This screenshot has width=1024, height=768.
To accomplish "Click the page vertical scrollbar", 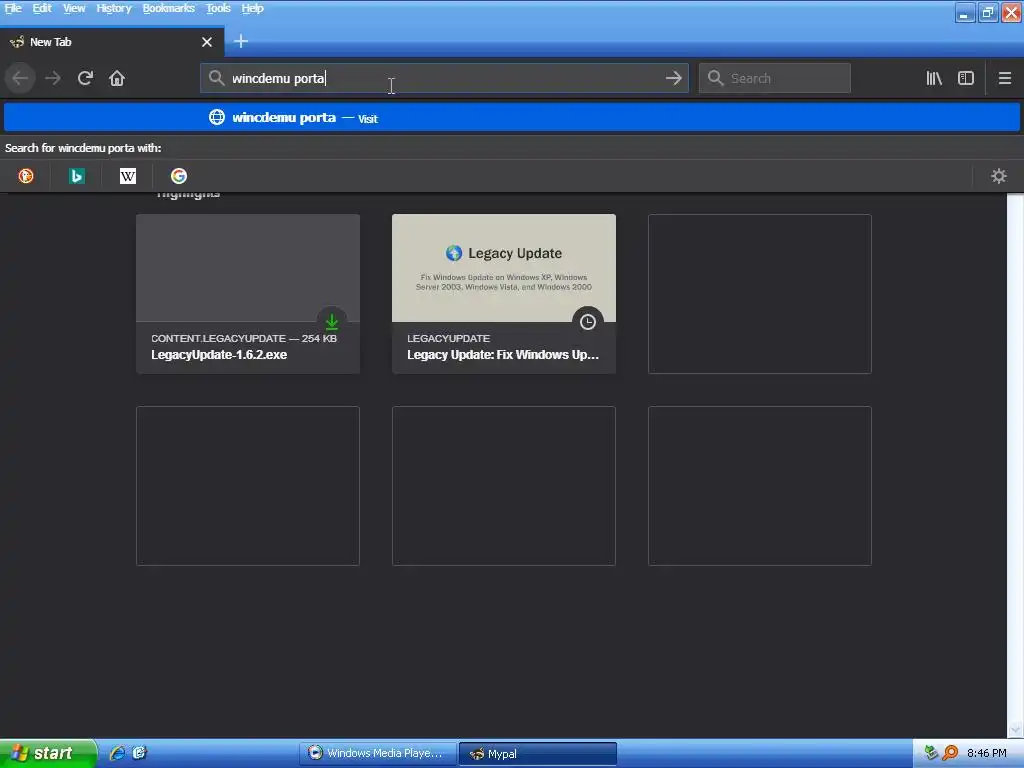I will click(x=1015, y=465).
